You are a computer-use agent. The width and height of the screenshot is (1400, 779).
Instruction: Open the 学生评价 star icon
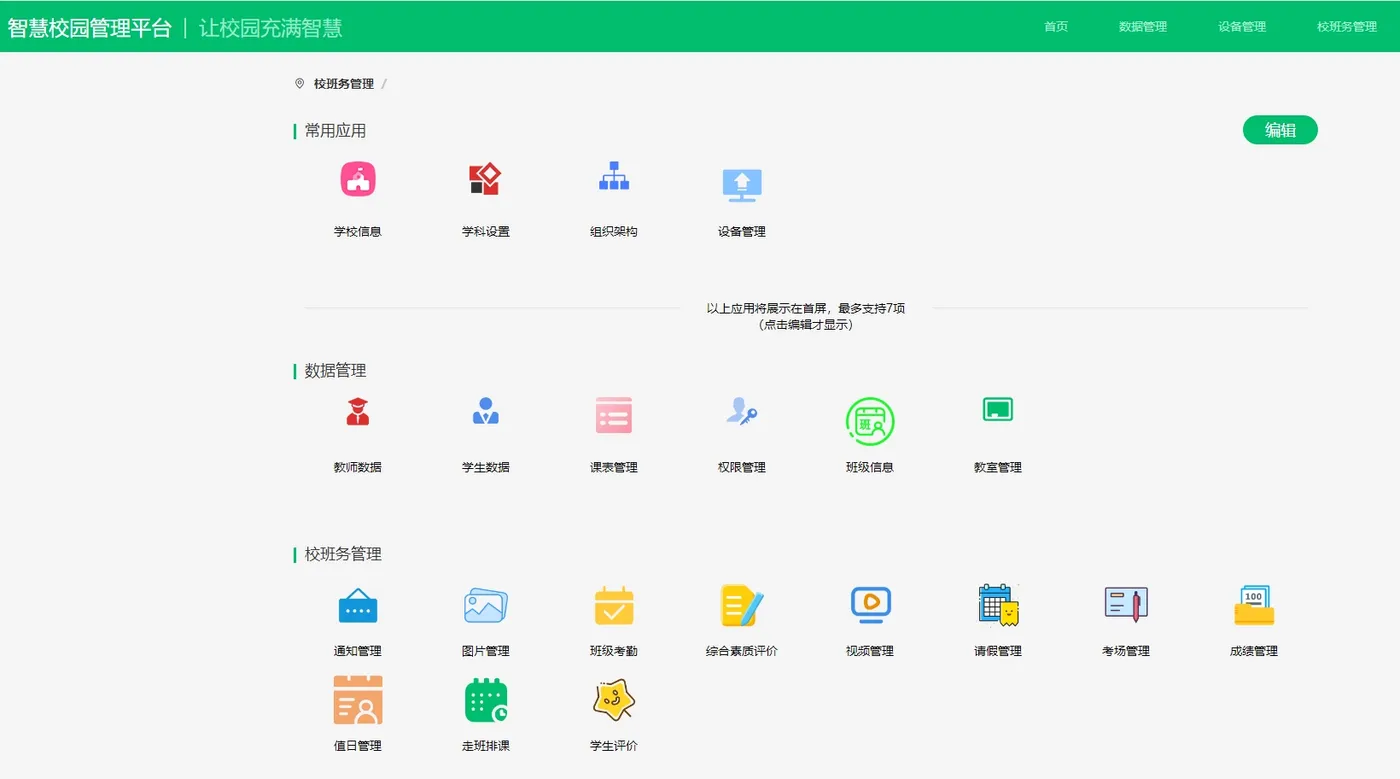[x=613, y=700]
